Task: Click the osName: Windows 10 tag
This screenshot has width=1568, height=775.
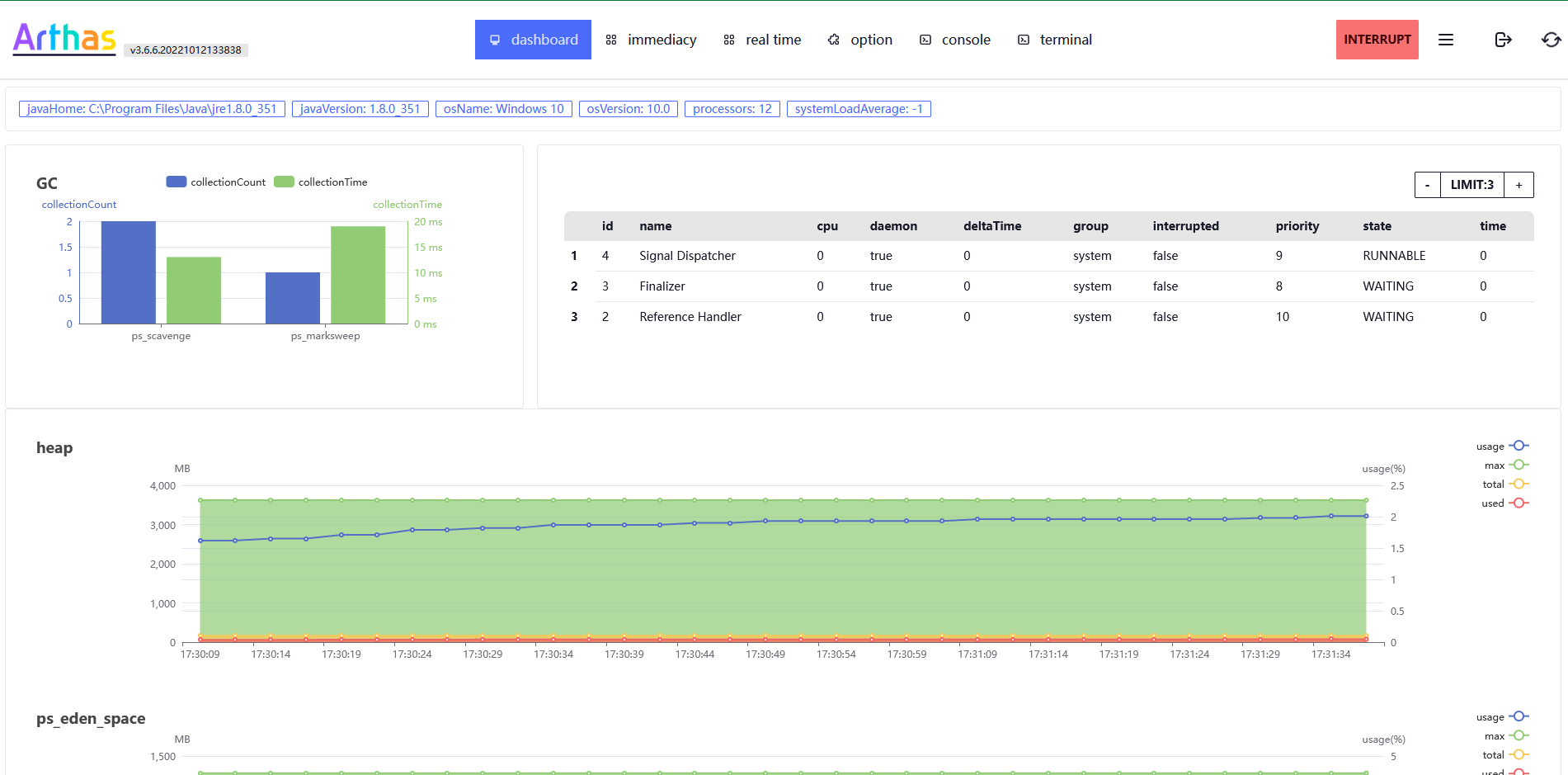Action: 504,109
